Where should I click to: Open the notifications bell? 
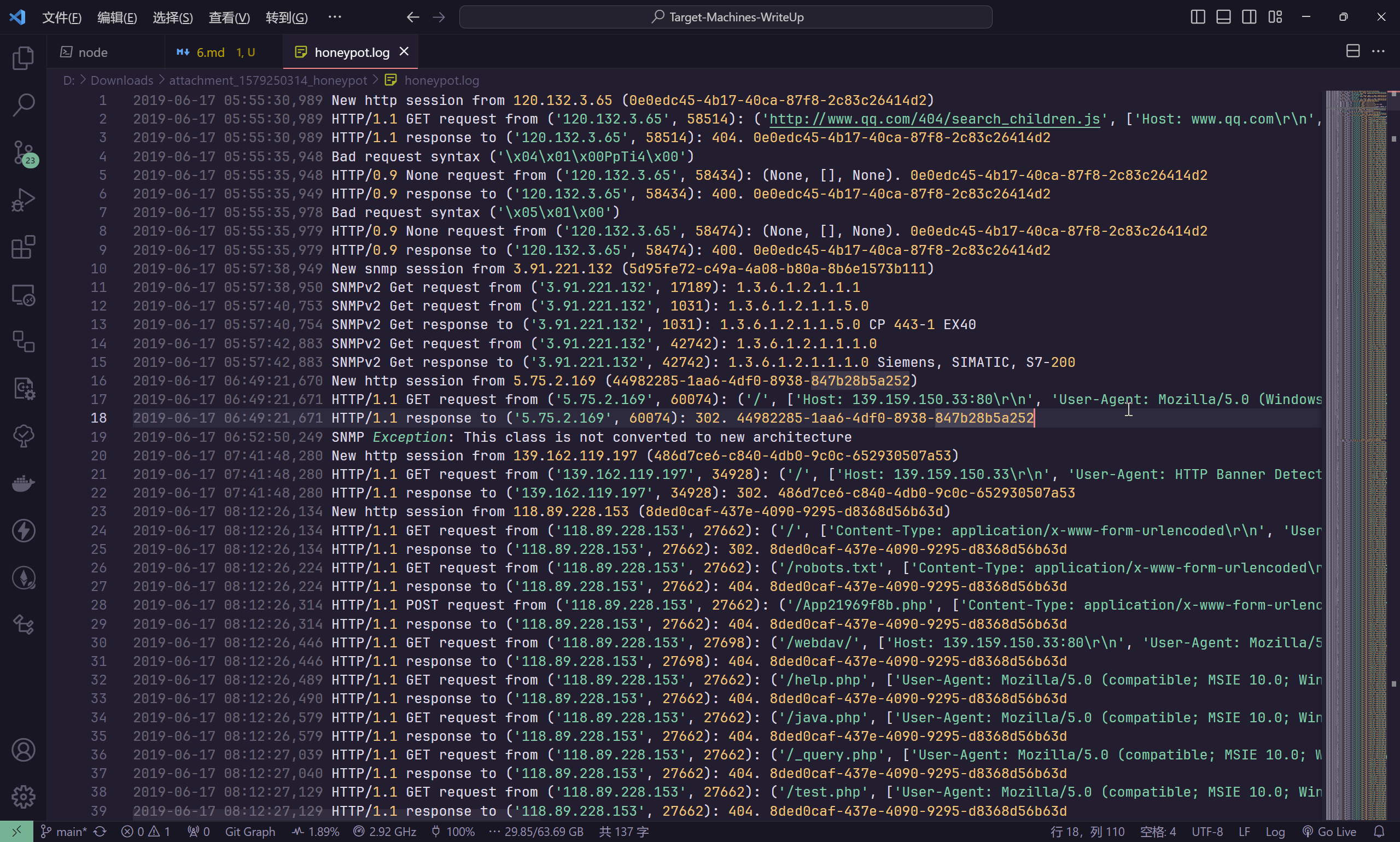pyautogui.click(x=1380, y=831)
